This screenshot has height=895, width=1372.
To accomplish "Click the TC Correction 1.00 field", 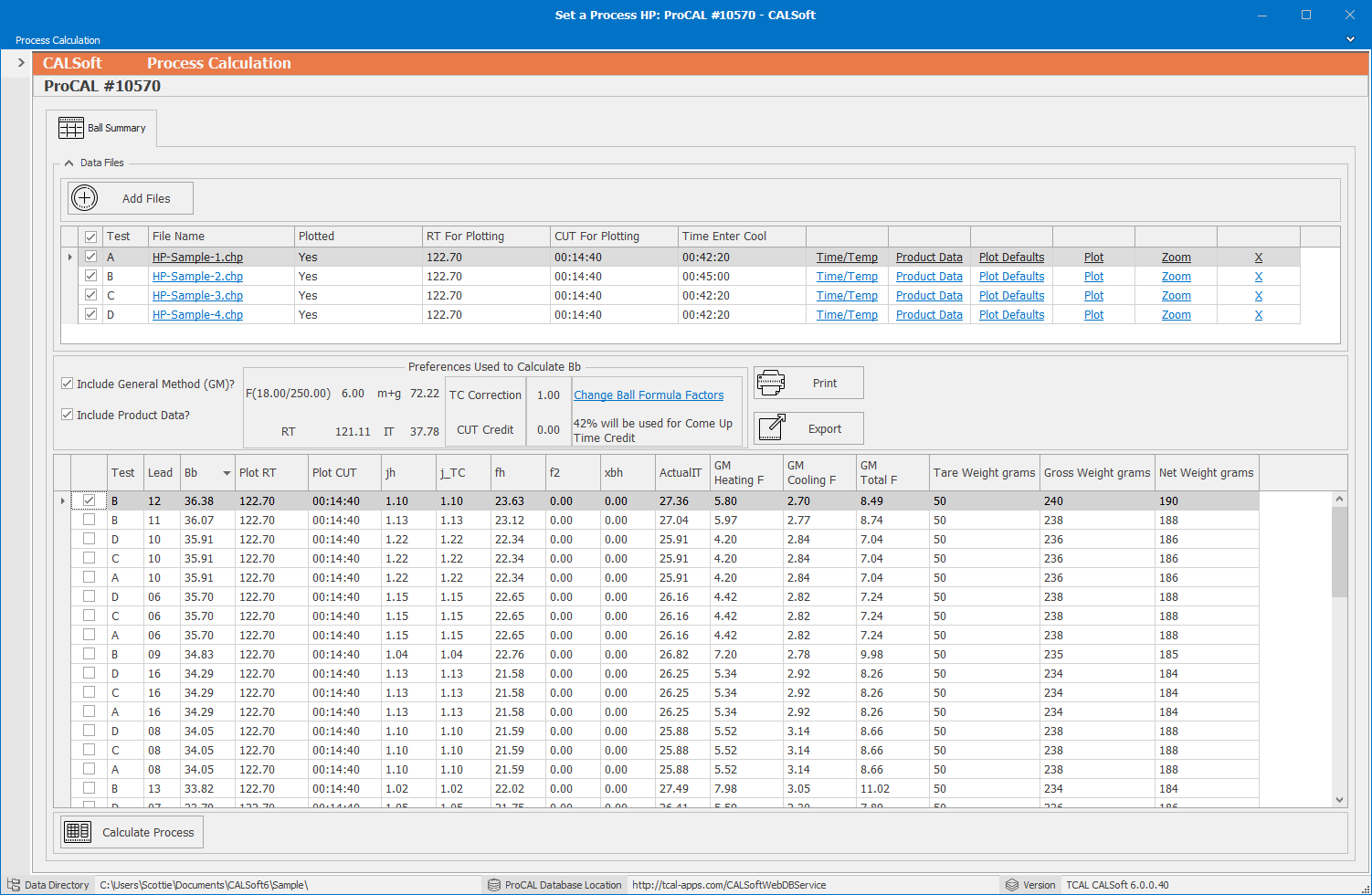I will pyautogui.click(x=548, y=395).
